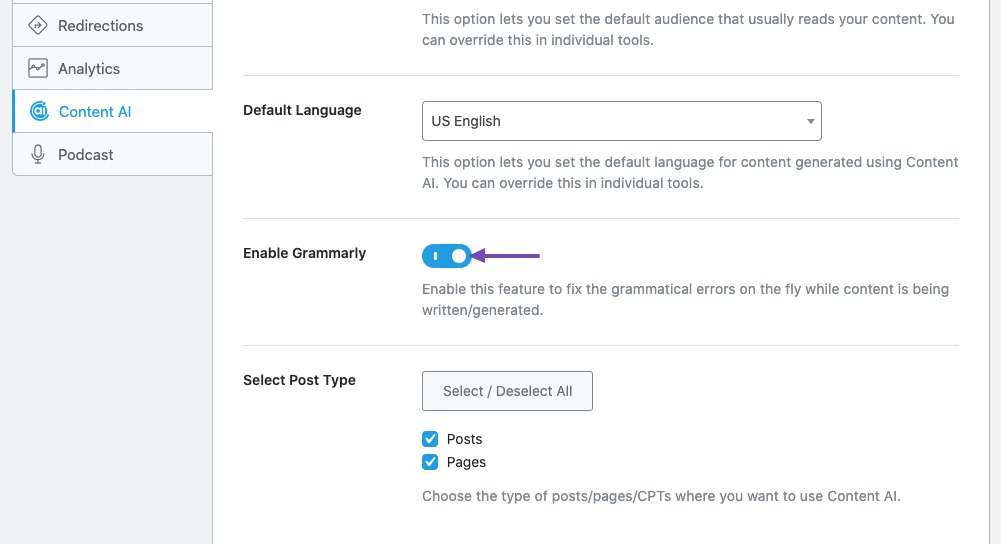Uncheck the Pages checkbox
The image size is (1001, 544).
(x=430, y=462)
